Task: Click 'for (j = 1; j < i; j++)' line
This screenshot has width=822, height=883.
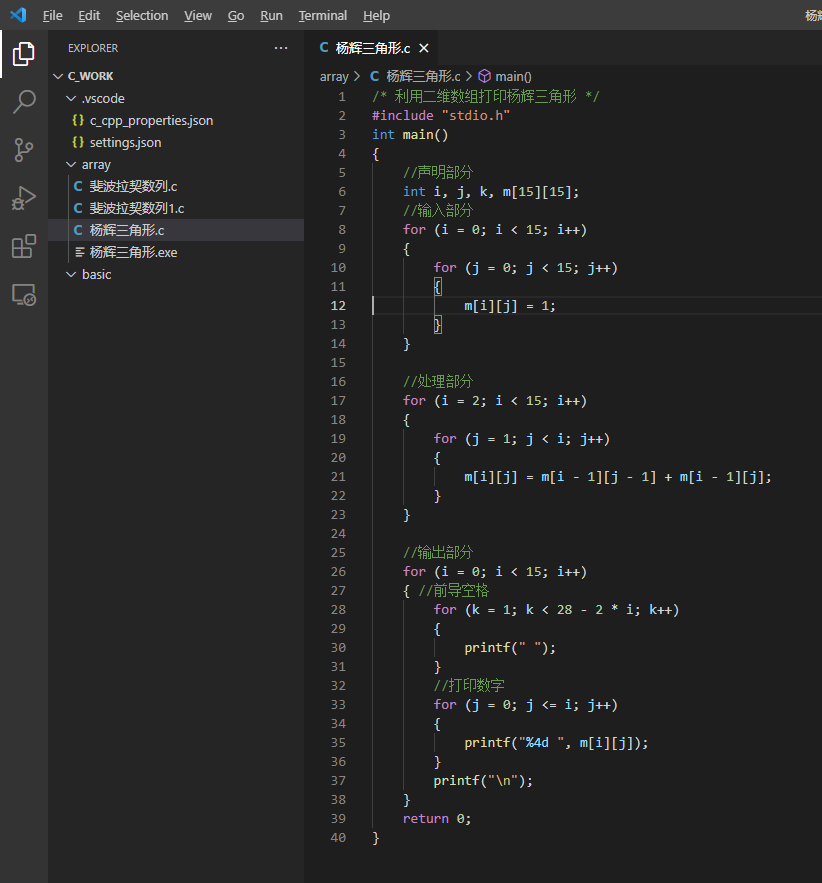Action: coord(521,439)
